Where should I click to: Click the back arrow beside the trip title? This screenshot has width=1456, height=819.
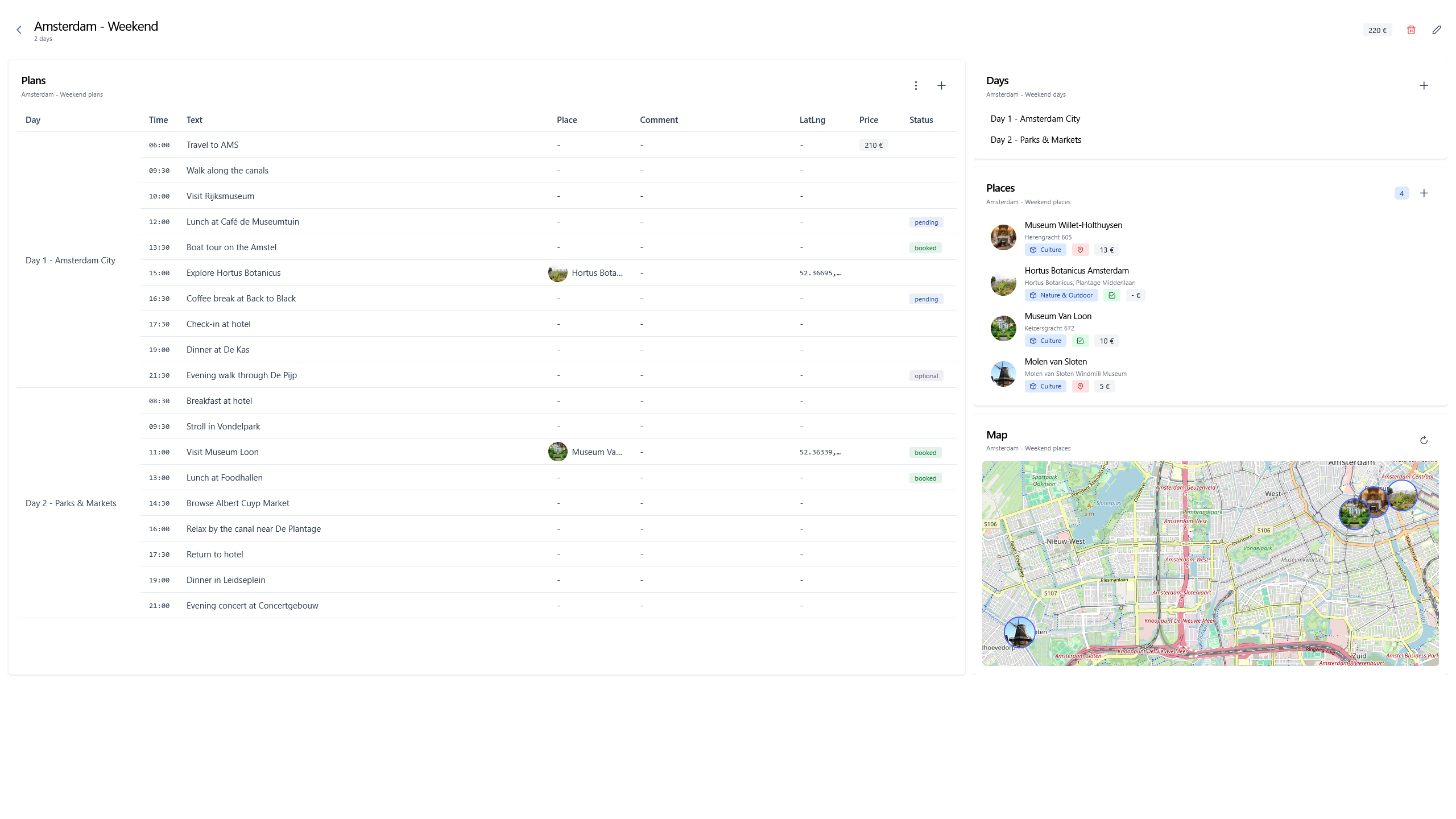(x=19, y=30)
